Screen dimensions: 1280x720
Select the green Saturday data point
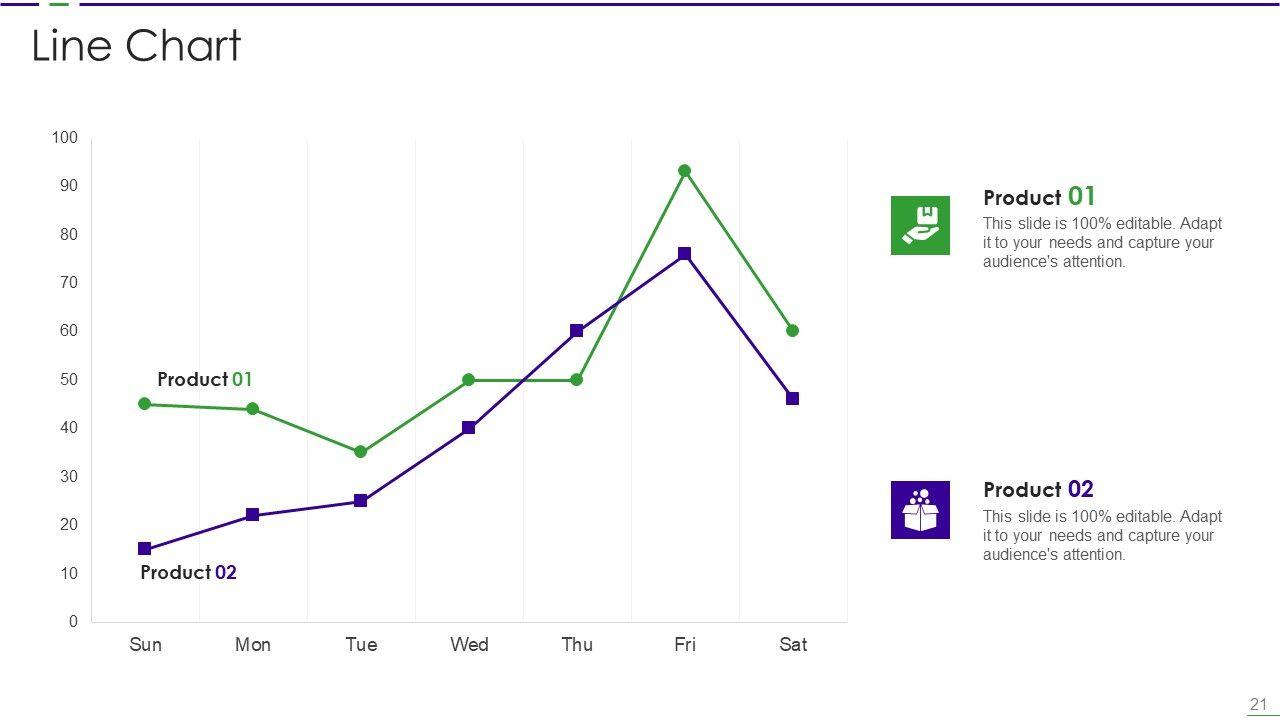point(793,331)
